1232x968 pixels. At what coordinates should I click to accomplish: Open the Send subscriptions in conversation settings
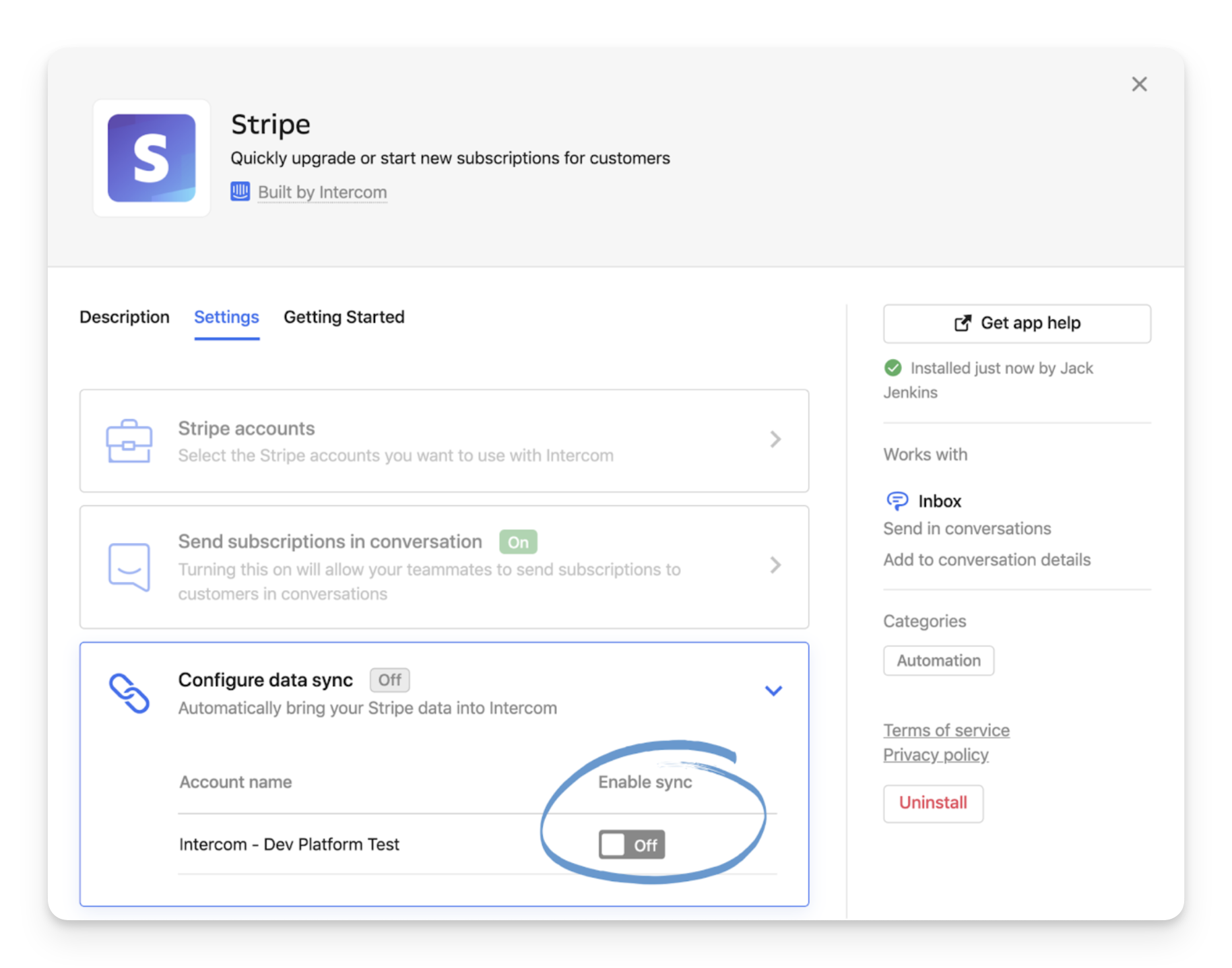(x=775, y=565)
